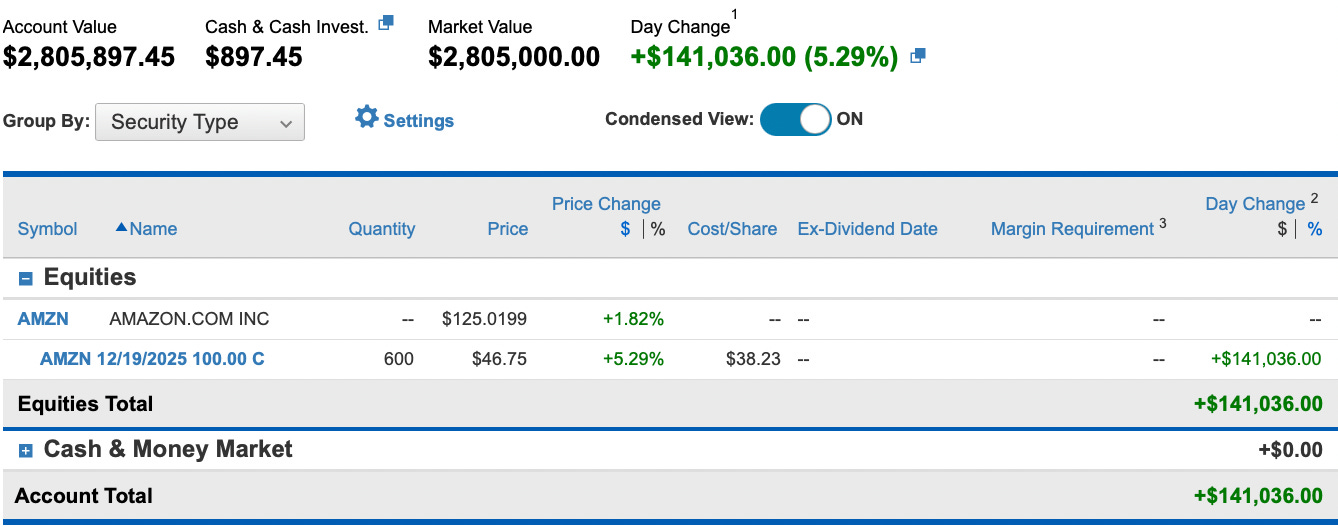This screenshot has height=527, width=1338.
Task: Sort by the Price column header
Action: click(507, 229)
